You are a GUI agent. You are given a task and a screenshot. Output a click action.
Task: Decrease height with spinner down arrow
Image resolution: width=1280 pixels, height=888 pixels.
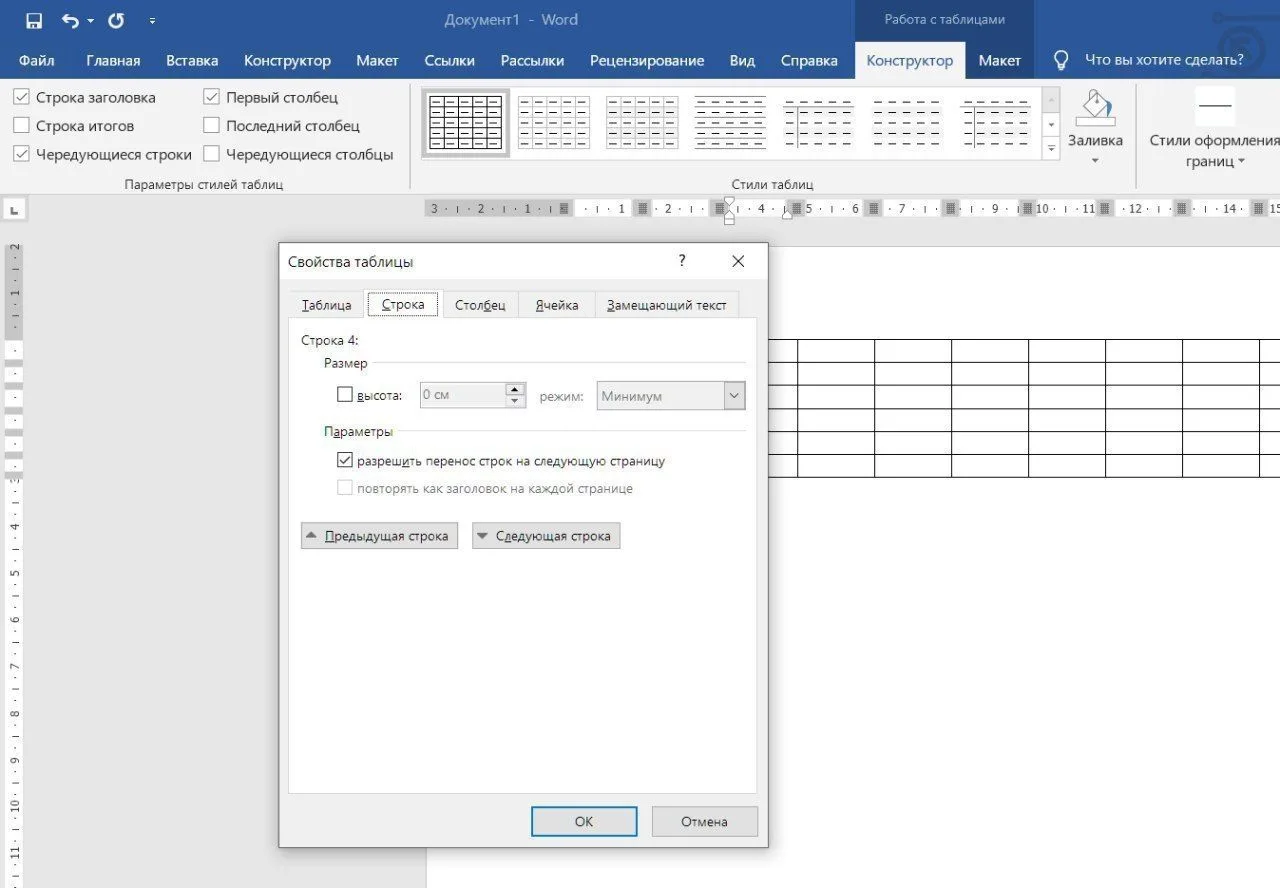point(515,401)
